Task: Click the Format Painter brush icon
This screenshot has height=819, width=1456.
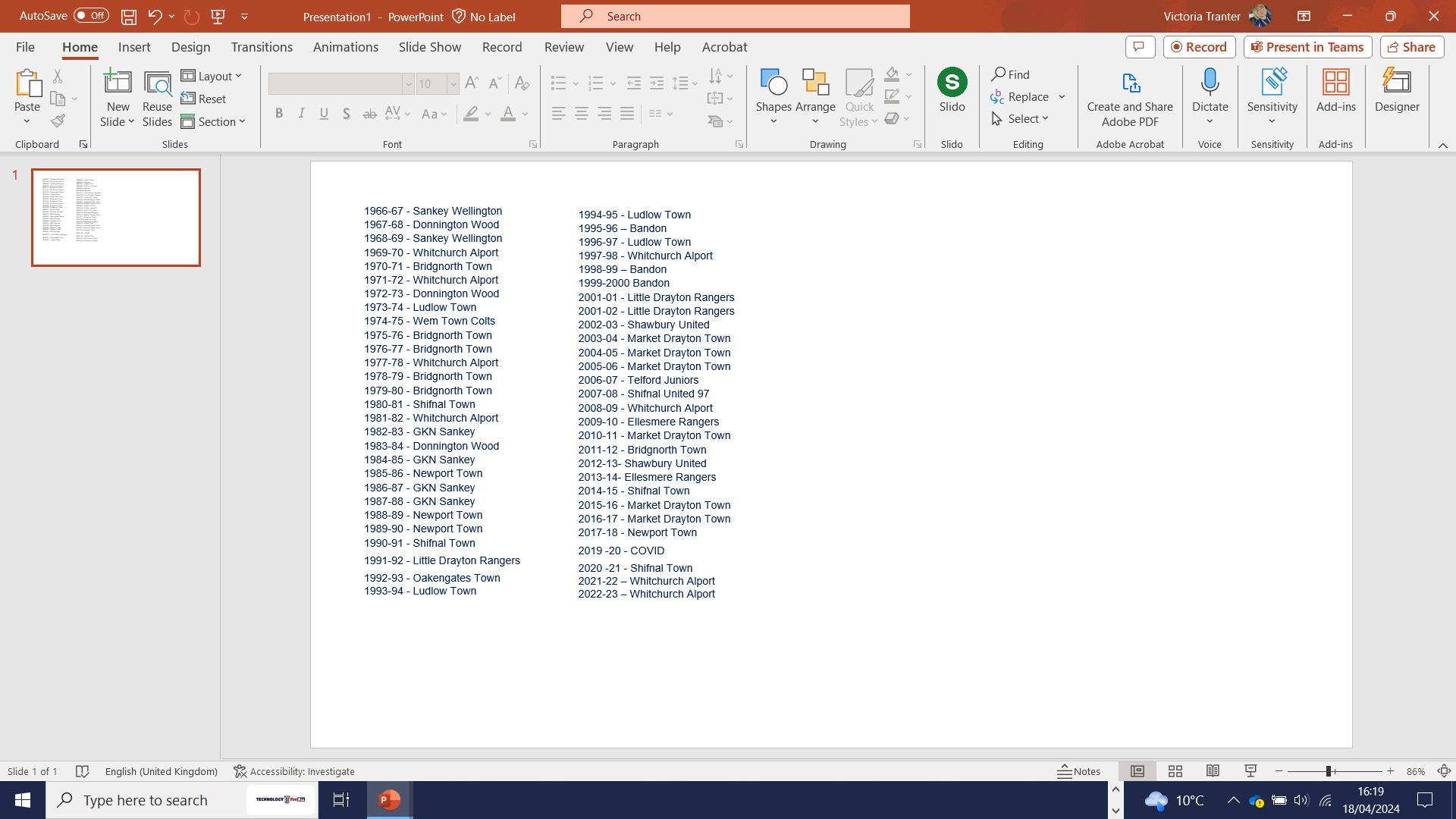Action: 58,121
